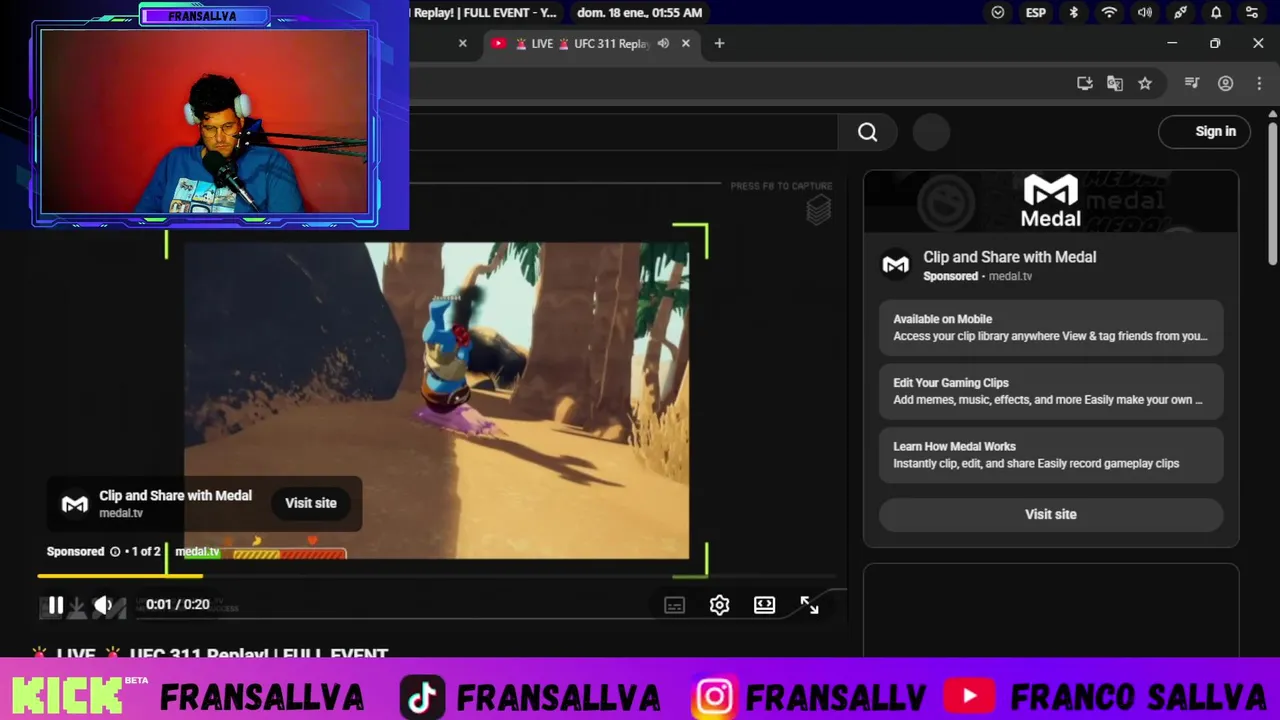
Task: Click the Medal banner image
Action: [x=1051, y=201]
